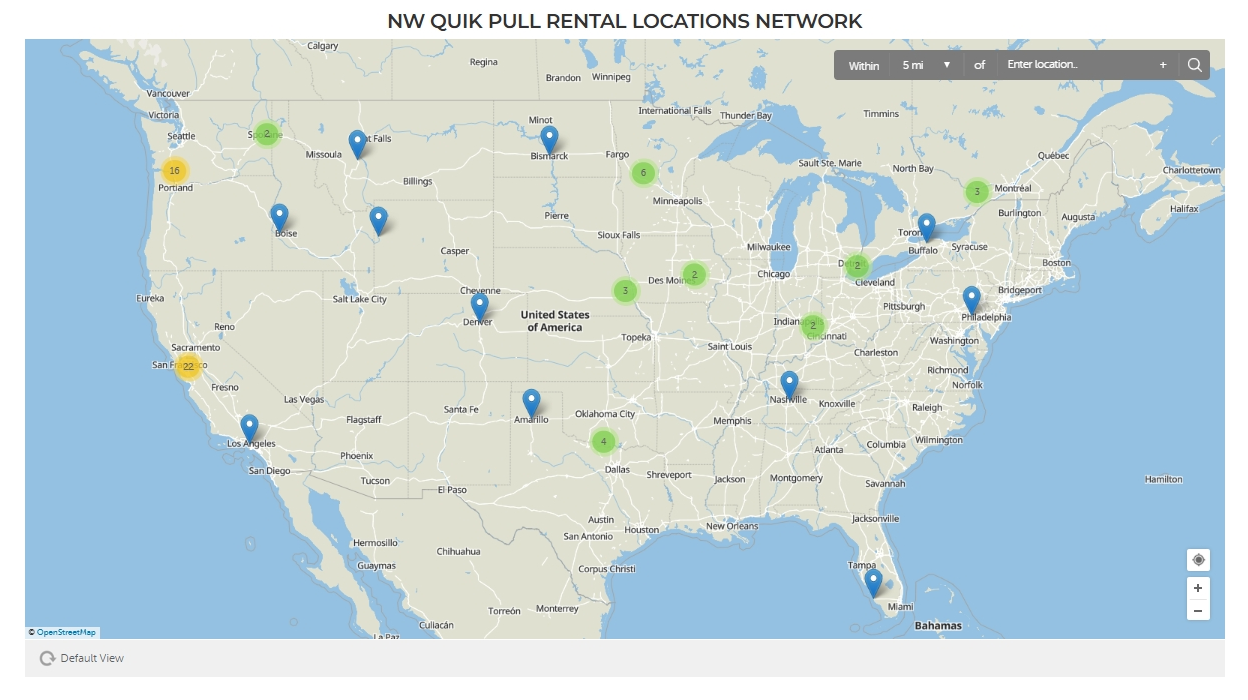This screenshot has width=1248, height=700.
Task: Click the 22-location cluster near San Francisco
Action: point(187,367)
